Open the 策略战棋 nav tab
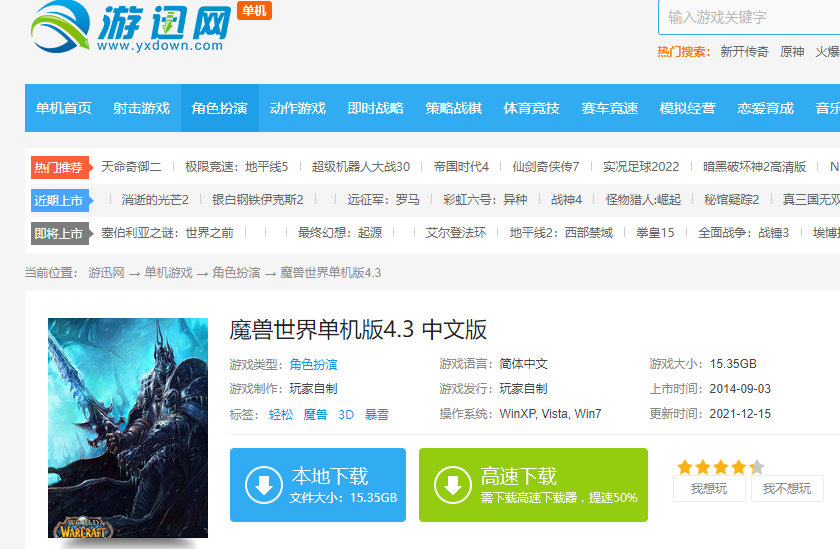 pyautogui.click(x=453, y=108)
